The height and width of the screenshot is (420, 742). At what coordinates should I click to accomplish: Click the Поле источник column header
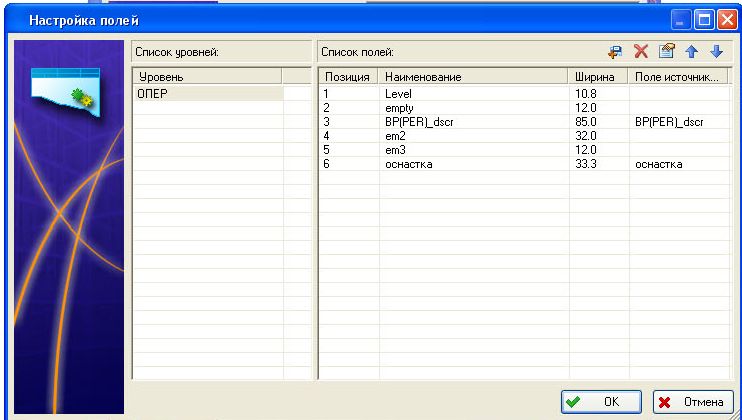click(678, 77)
